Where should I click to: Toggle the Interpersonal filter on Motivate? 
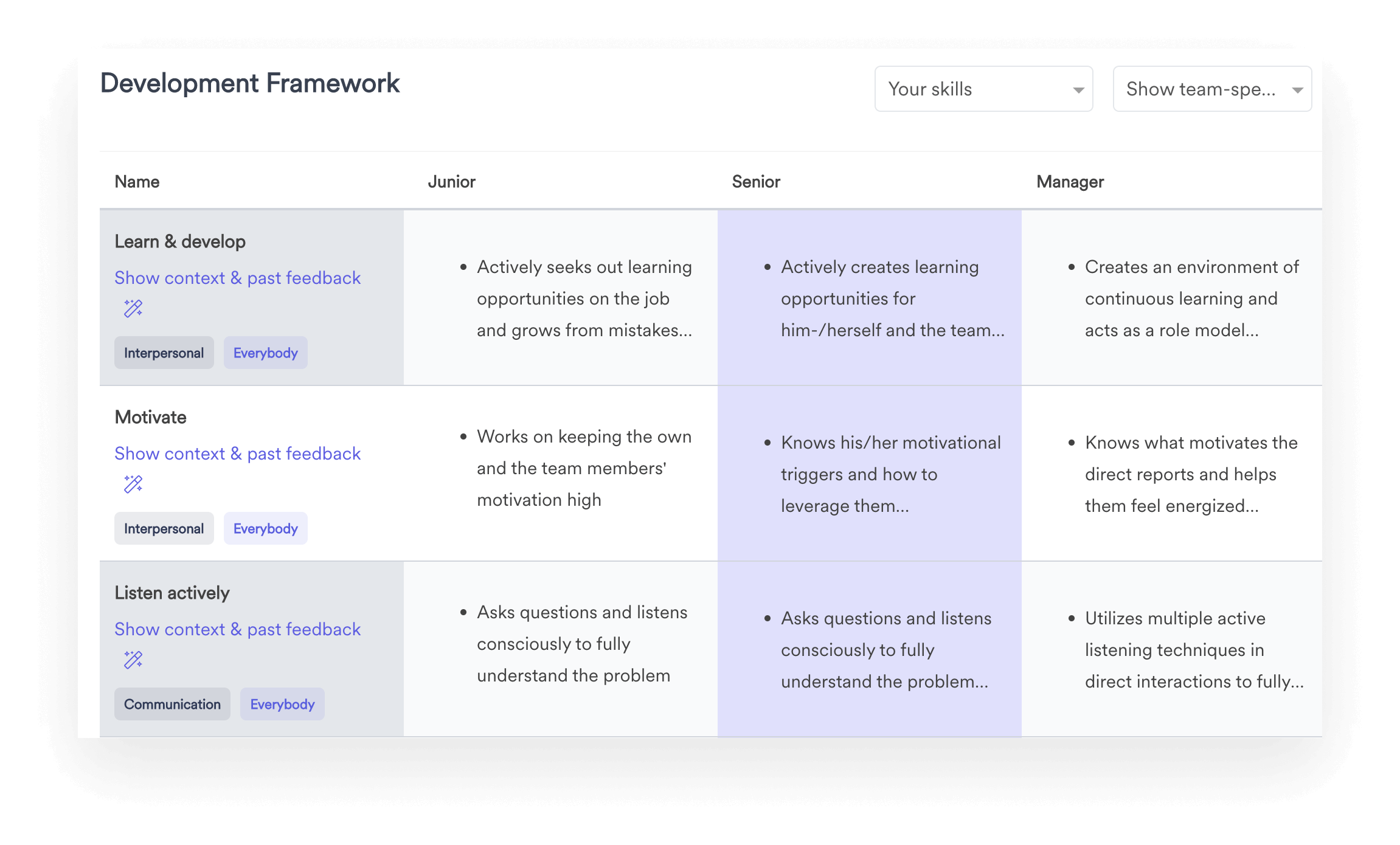164,528
